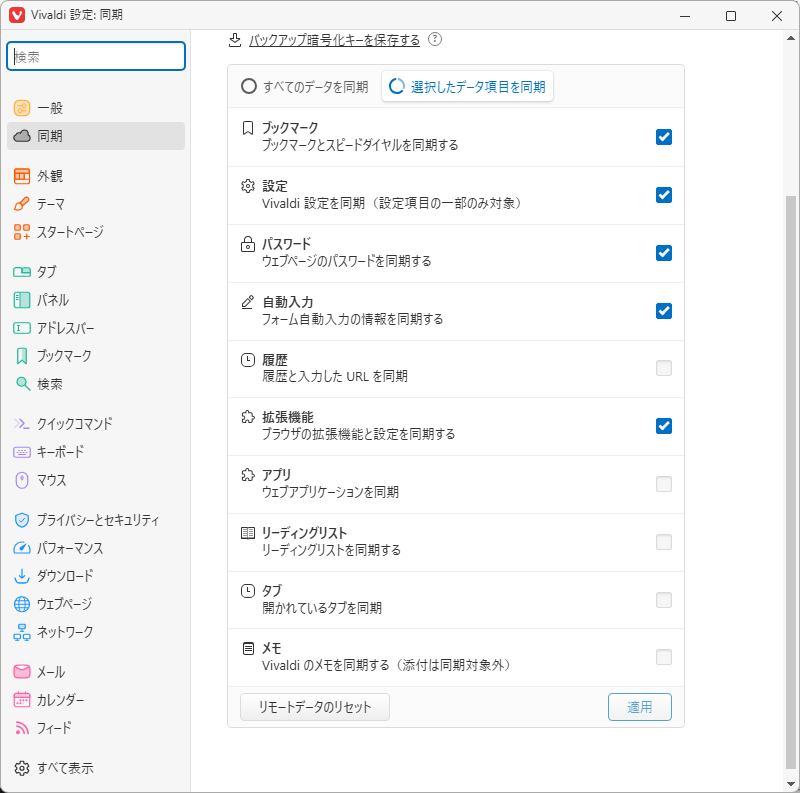The image size is (800, 793).
Task: Focus the 検索 settings search field
Action: coord(96,56)
